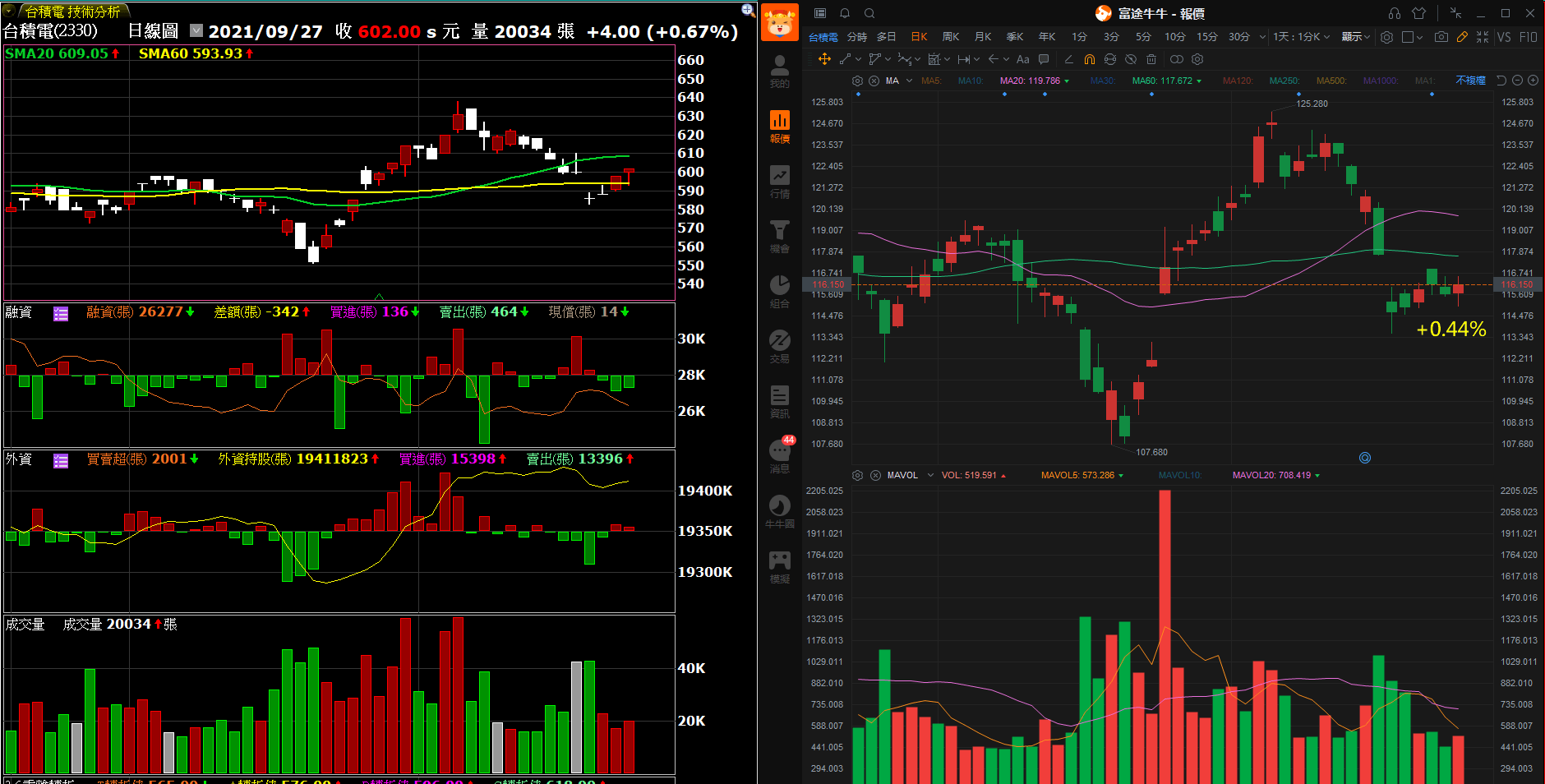
Task: Collapse the 台積電 技術分析 panel menu button
Action: pyautogui.click(x=9, y=11)
